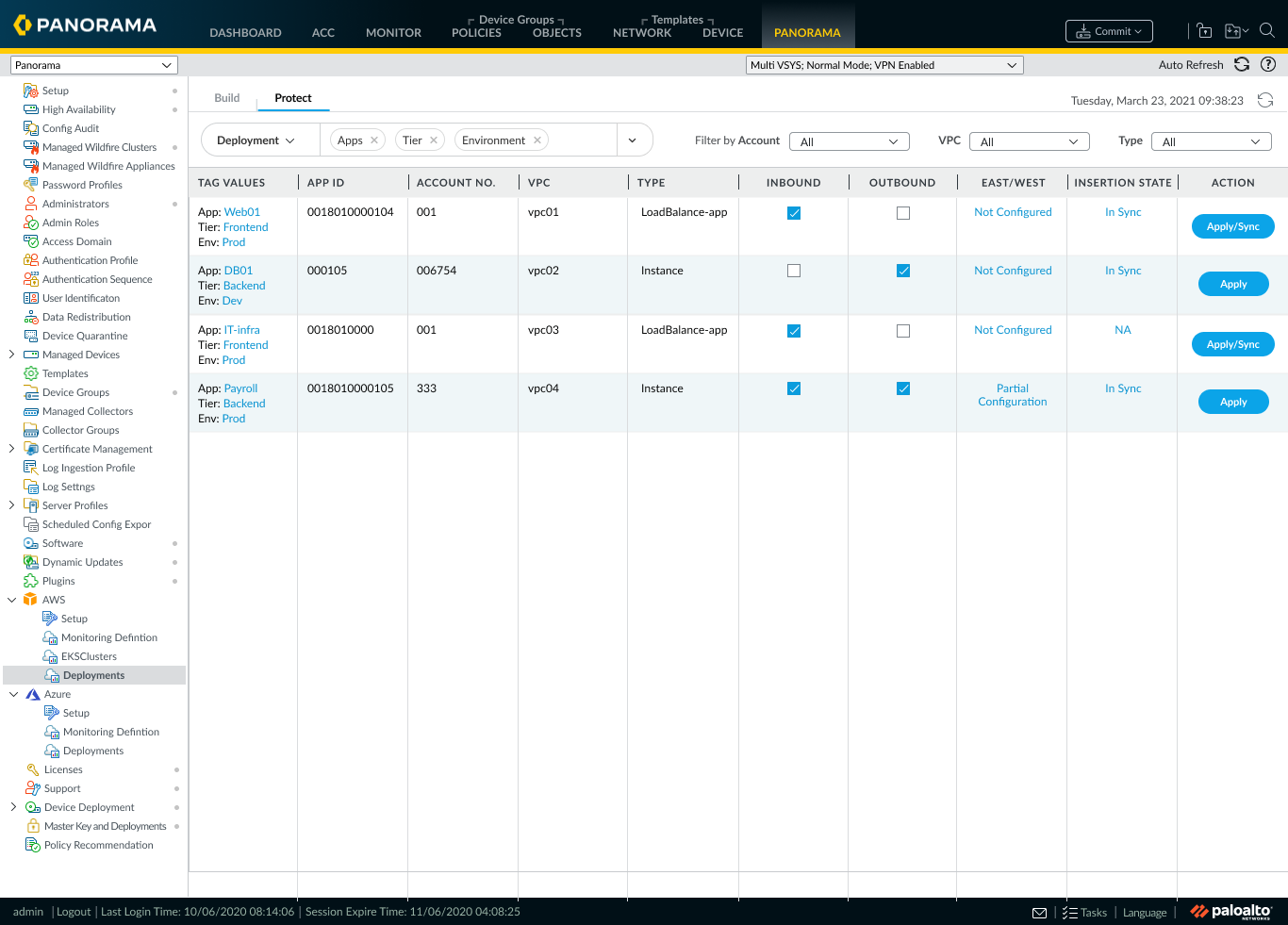Collapse the AWS tree node
Image resolution: width=1288 pixels, height=925 pixels.
click(x=12, y=600)
